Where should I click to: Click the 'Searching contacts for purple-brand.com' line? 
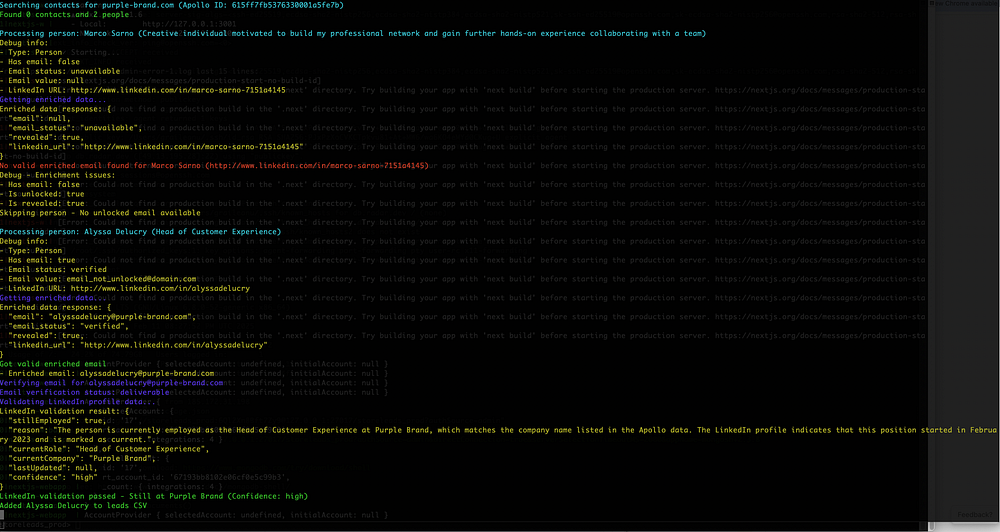(x=172, y=5)
